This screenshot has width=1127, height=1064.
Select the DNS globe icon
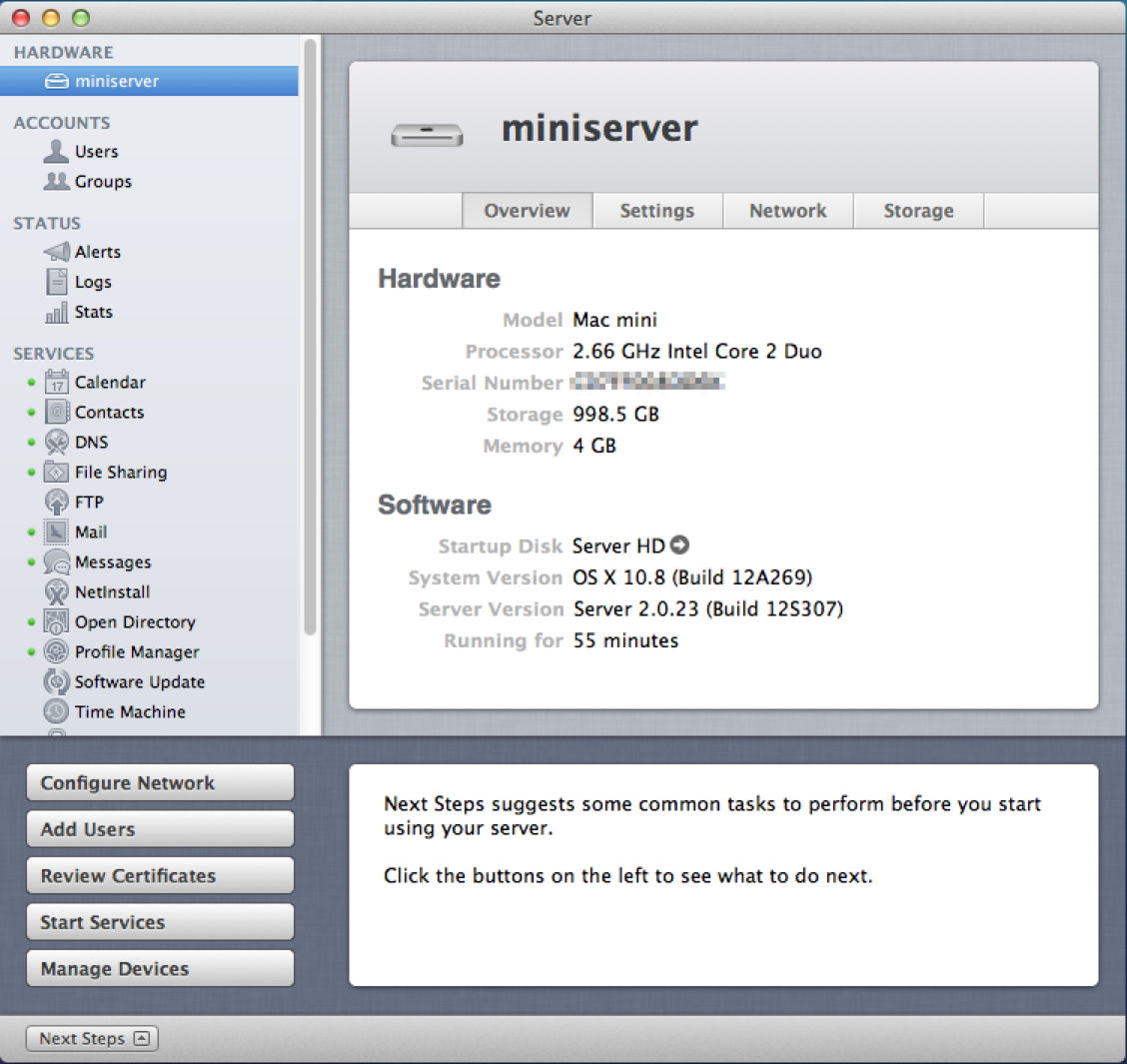[x=56, y=442]
